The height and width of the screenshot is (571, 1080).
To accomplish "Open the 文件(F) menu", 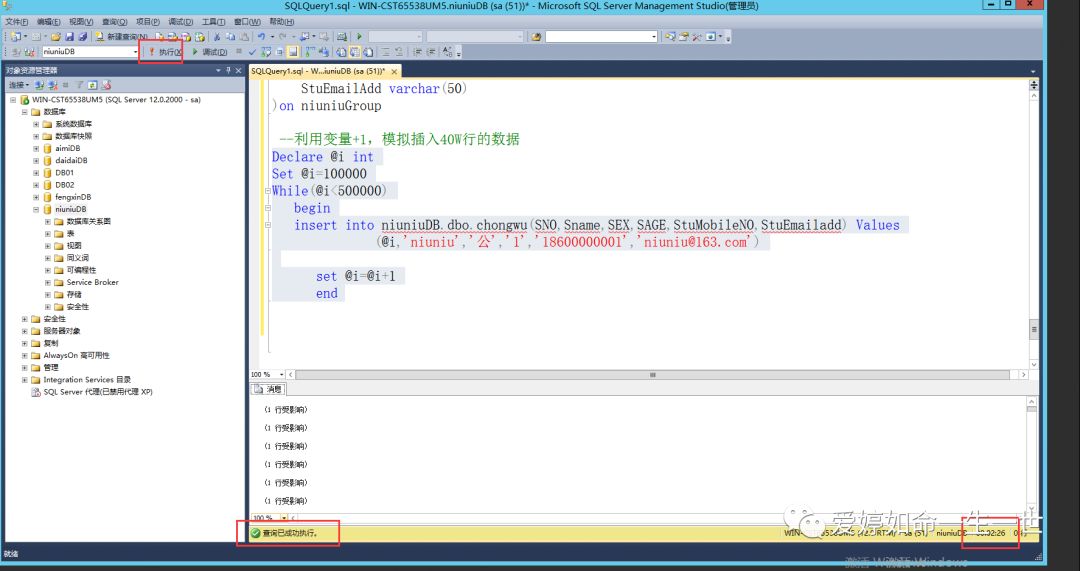I will coord(17,21).
